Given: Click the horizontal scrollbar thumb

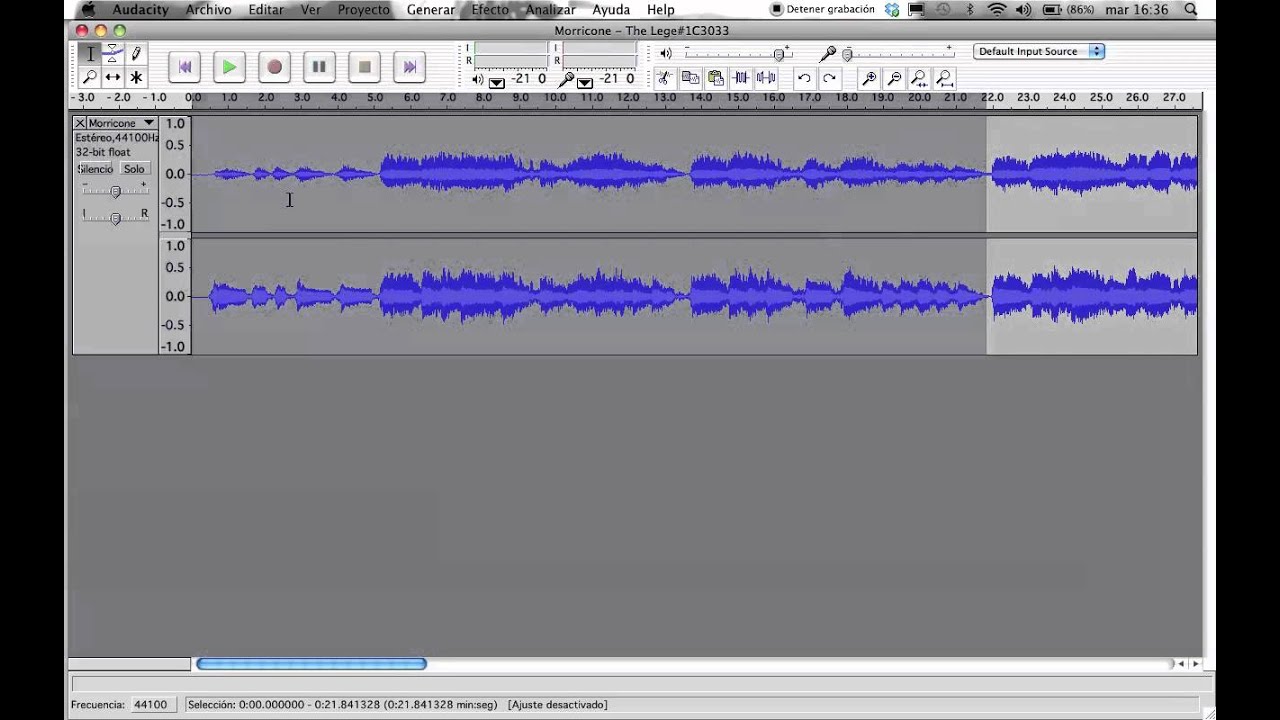Looking at the screenshot, I should click(311, 664).
